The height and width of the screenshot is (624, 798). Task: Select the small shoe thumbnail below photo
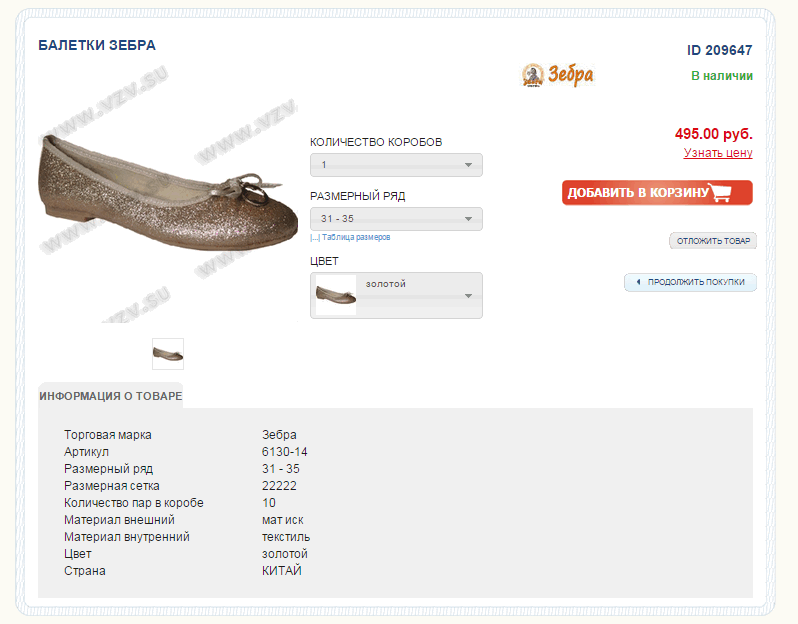click(x=168, y=353)
